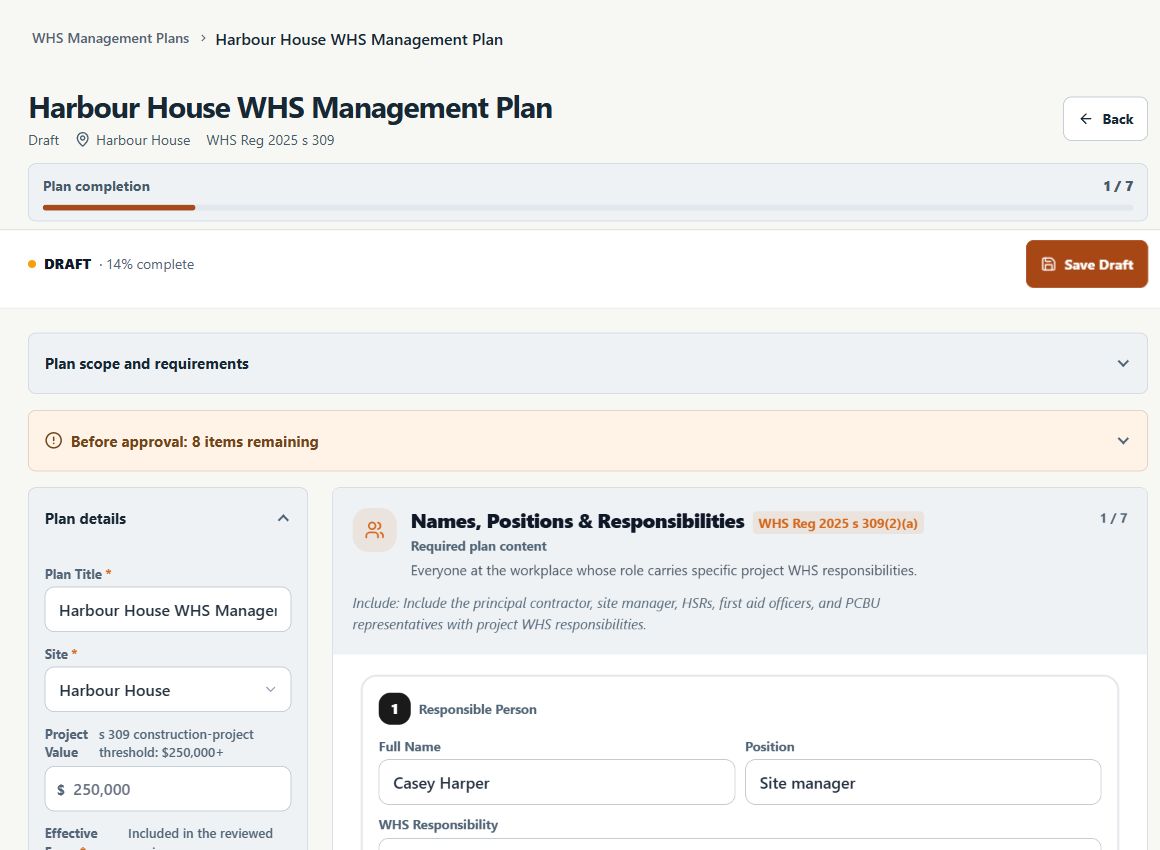Click the '14% complete' status text
The height and width of the screenshot is (850, 1160).
pyautogui.click(x=150, y=264)
